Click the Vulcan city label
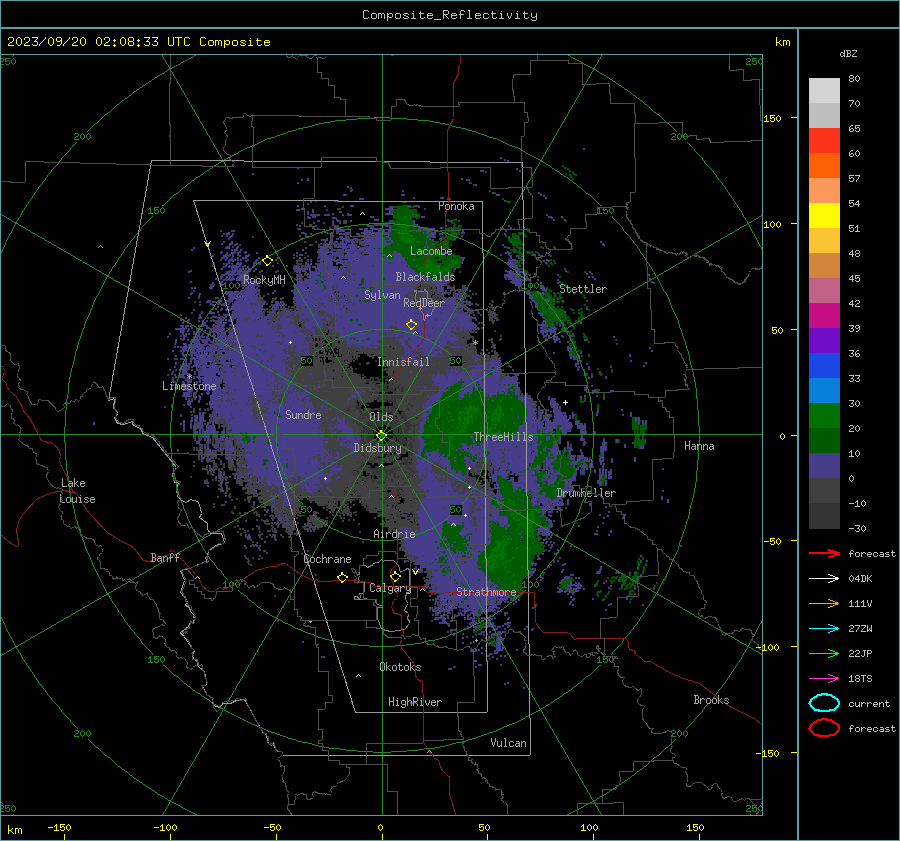 pyautogui.click(x=509, y=743)
